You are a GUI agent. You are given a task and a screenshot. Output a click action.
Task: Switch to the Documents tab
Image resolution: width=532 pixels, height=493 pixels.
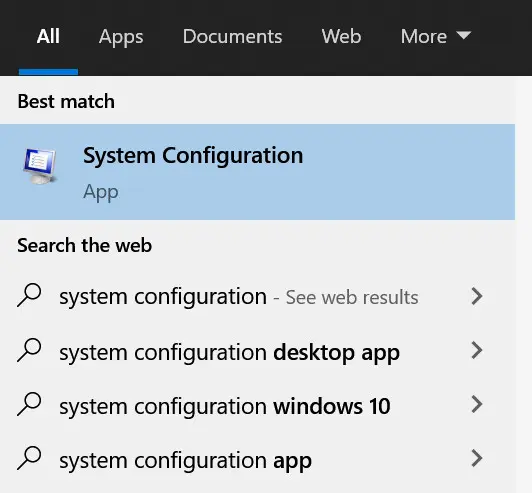232,36
